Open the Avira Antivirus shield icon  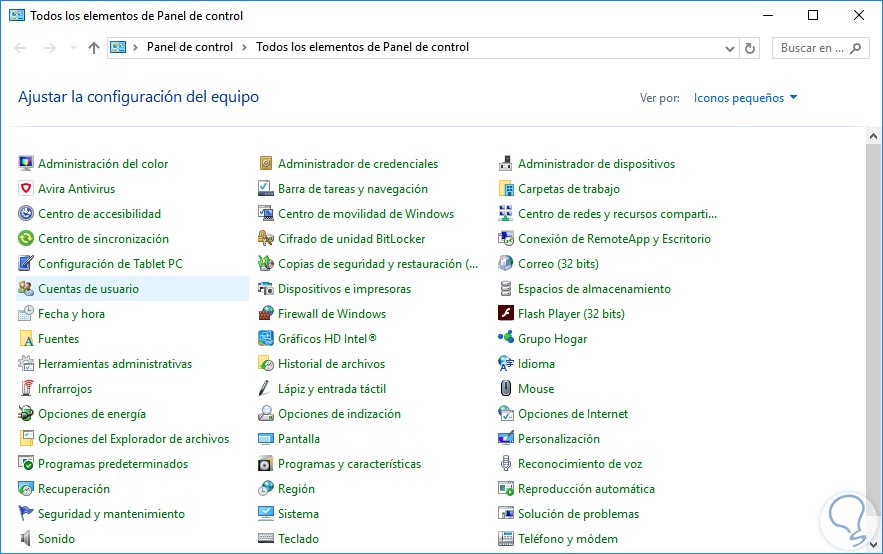26,189
